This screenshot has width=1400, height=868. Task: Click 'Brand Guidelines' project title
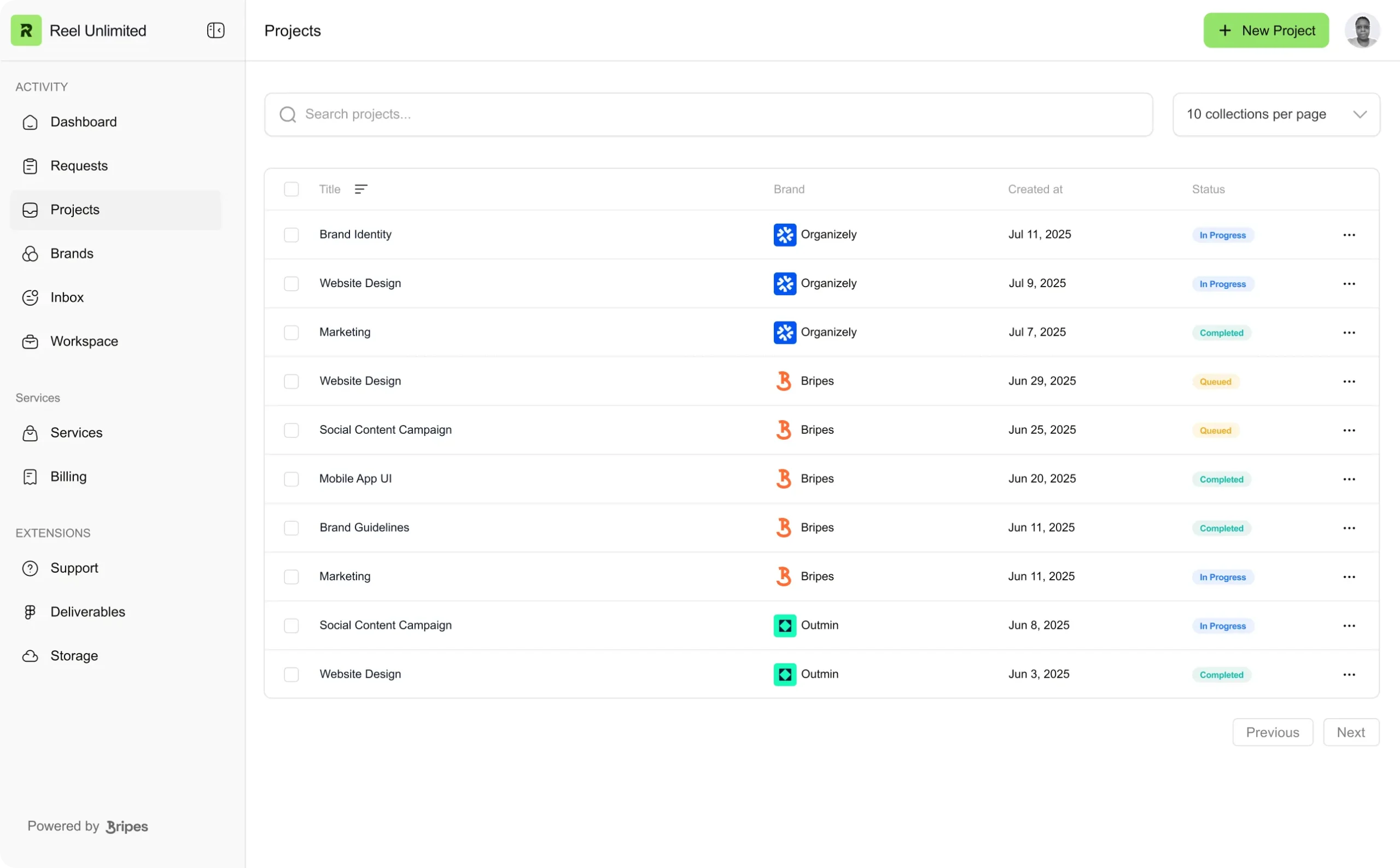[x=365, y=528]
